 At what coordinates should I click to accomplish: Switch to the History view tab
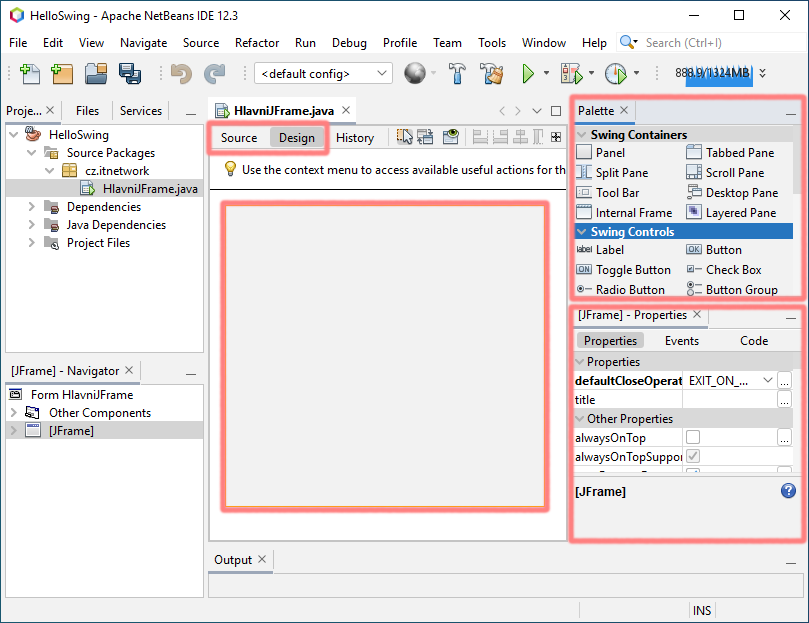click(x=354, y=138)
